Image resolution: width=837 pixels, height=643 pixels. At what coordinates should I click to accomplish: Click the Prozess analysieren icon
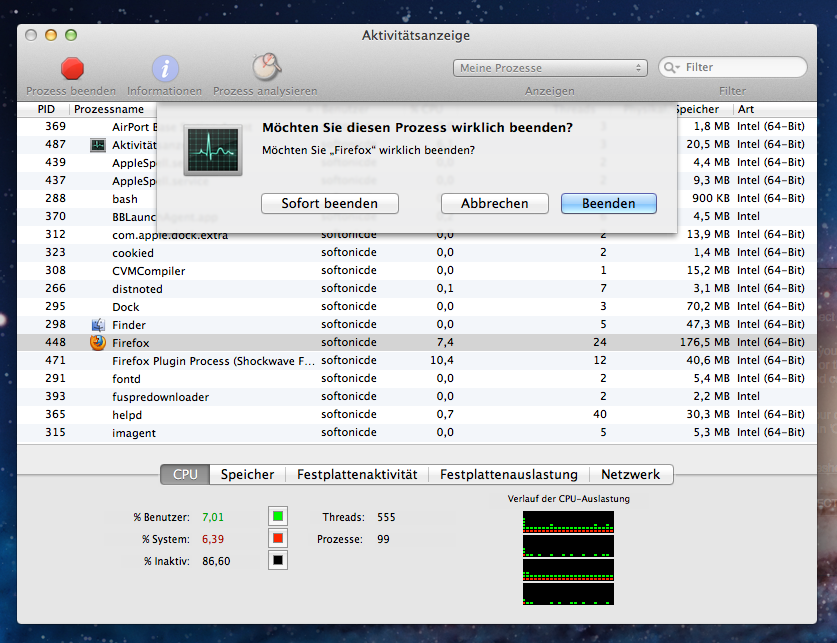point(266,68)
